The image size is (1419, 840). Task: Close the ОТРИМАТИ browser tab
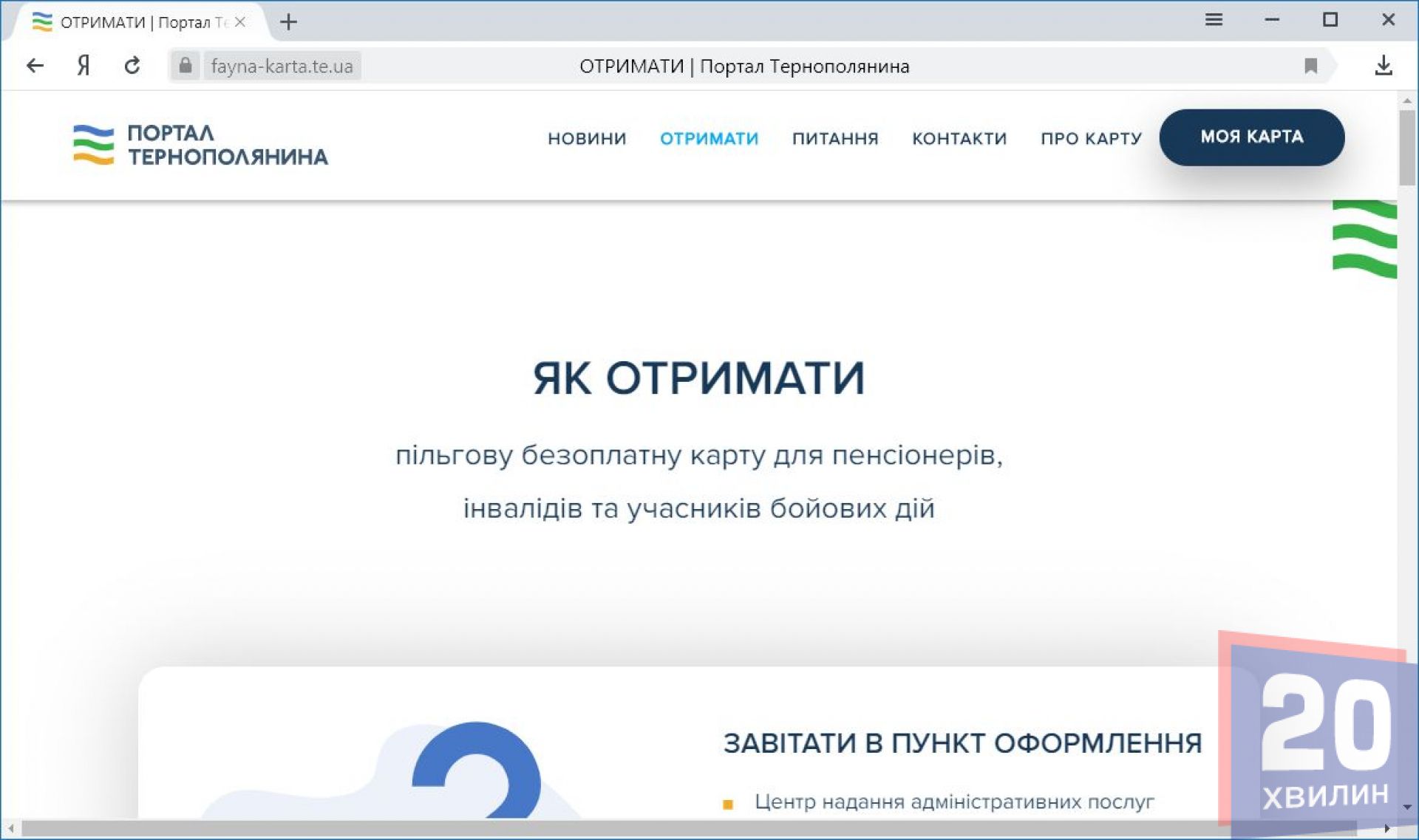[240, 22]
